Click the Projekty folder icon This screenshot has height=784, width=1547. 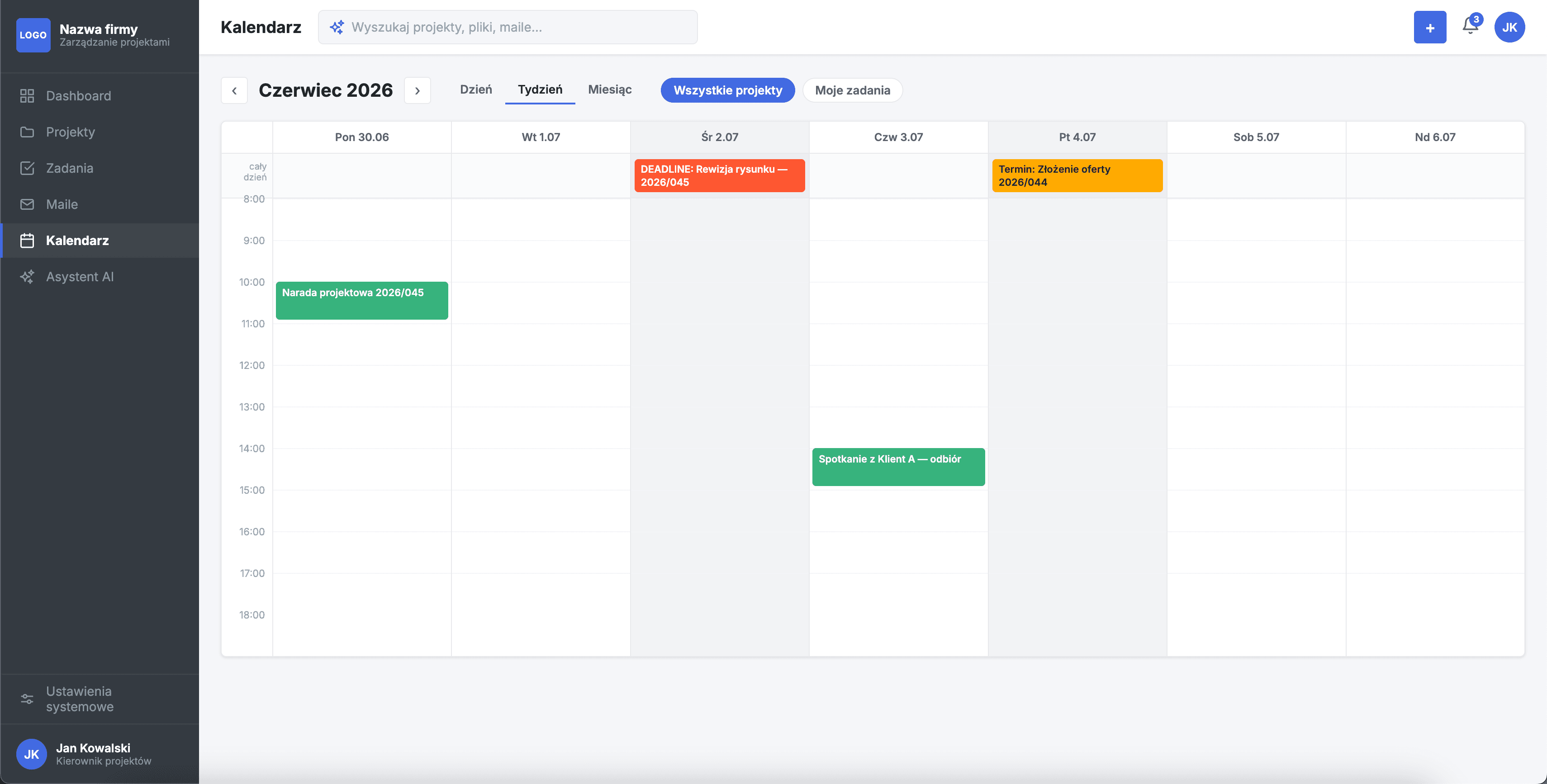(27, 132)
